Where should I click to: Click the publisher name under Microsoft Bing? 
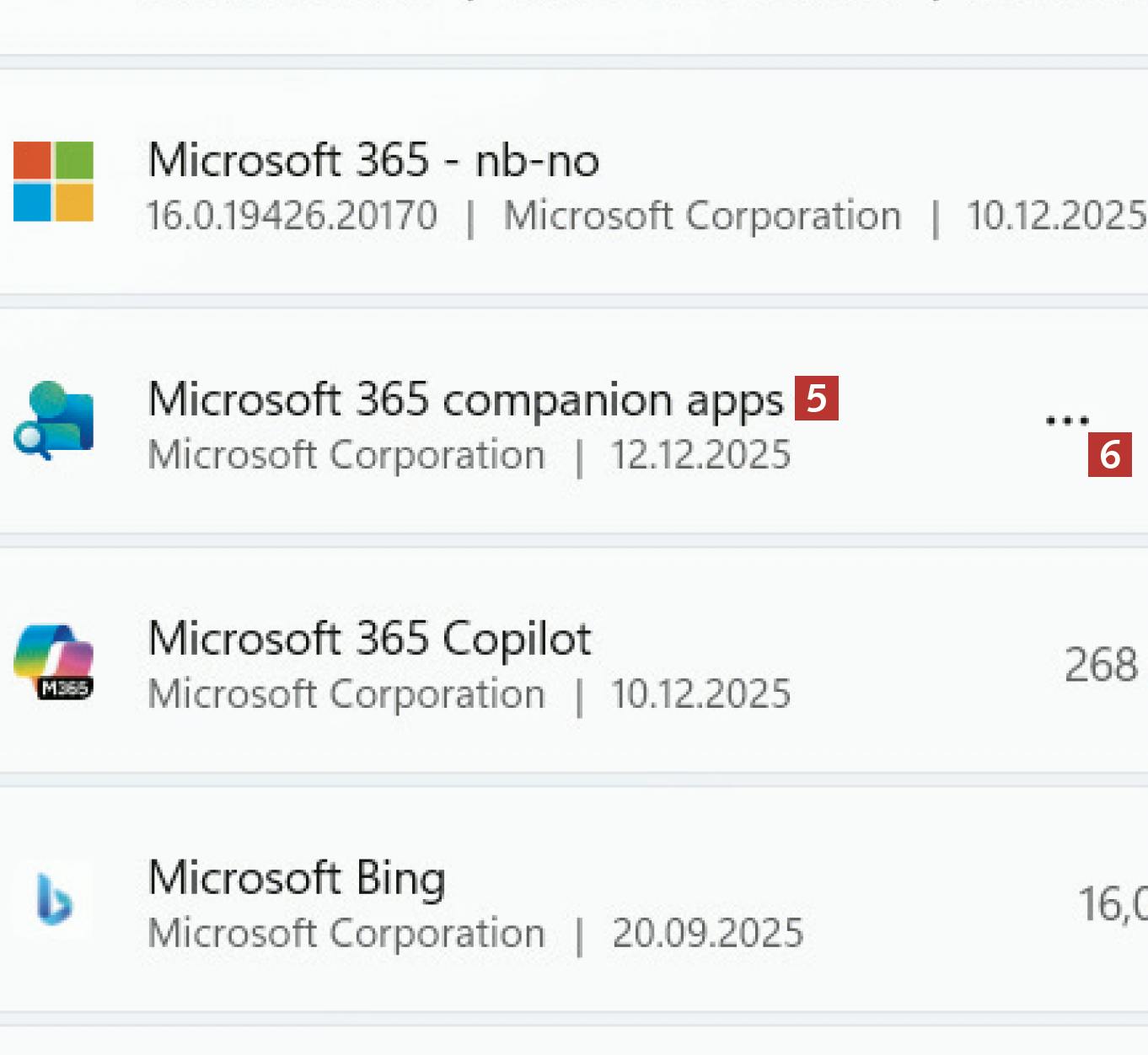tap(346, 934)
